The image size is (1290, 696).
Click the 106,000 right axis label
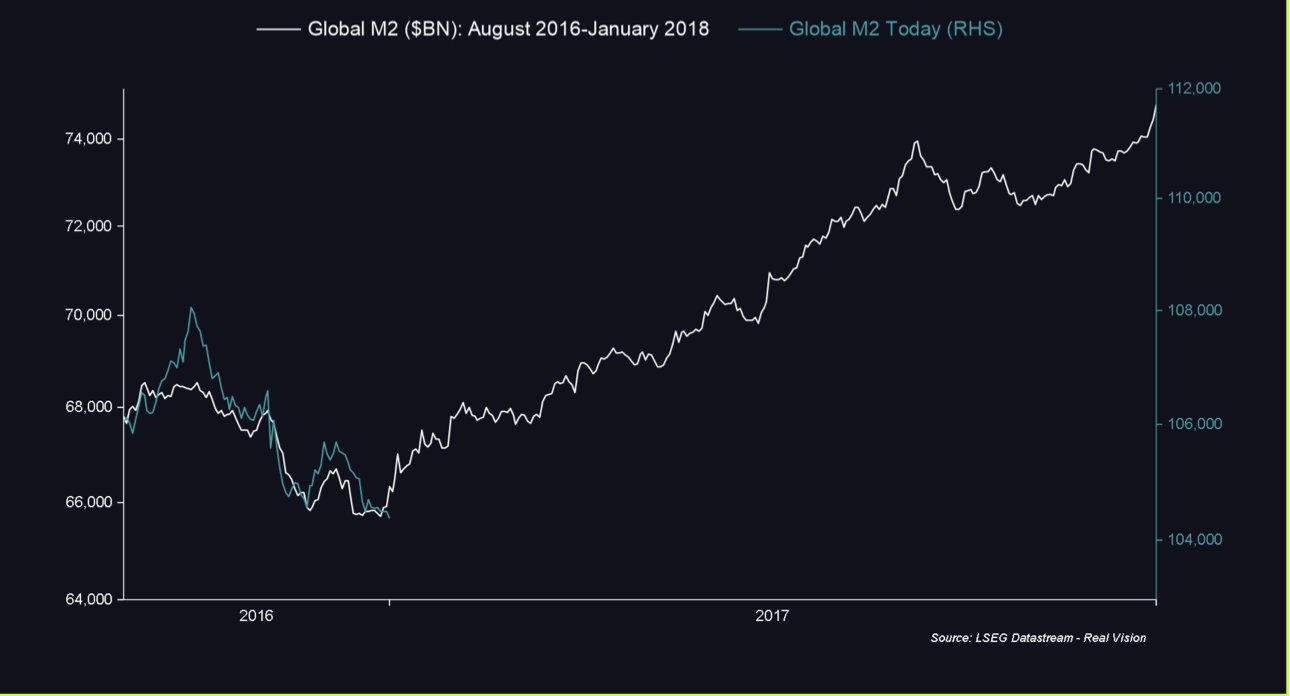click(1195, 424)
